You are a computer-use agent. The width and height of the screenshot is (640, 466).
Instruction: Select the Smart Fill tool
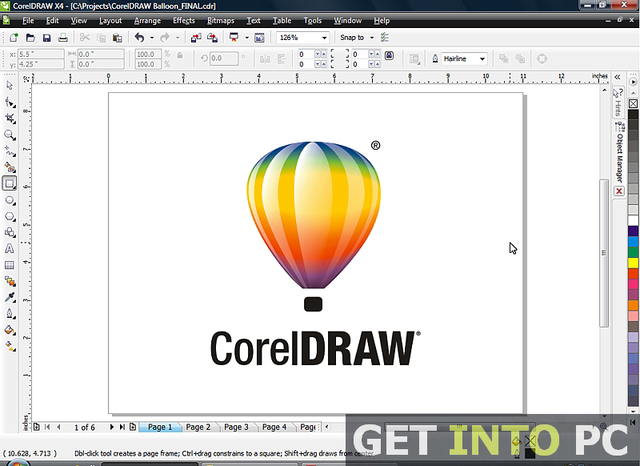(9, 167)
